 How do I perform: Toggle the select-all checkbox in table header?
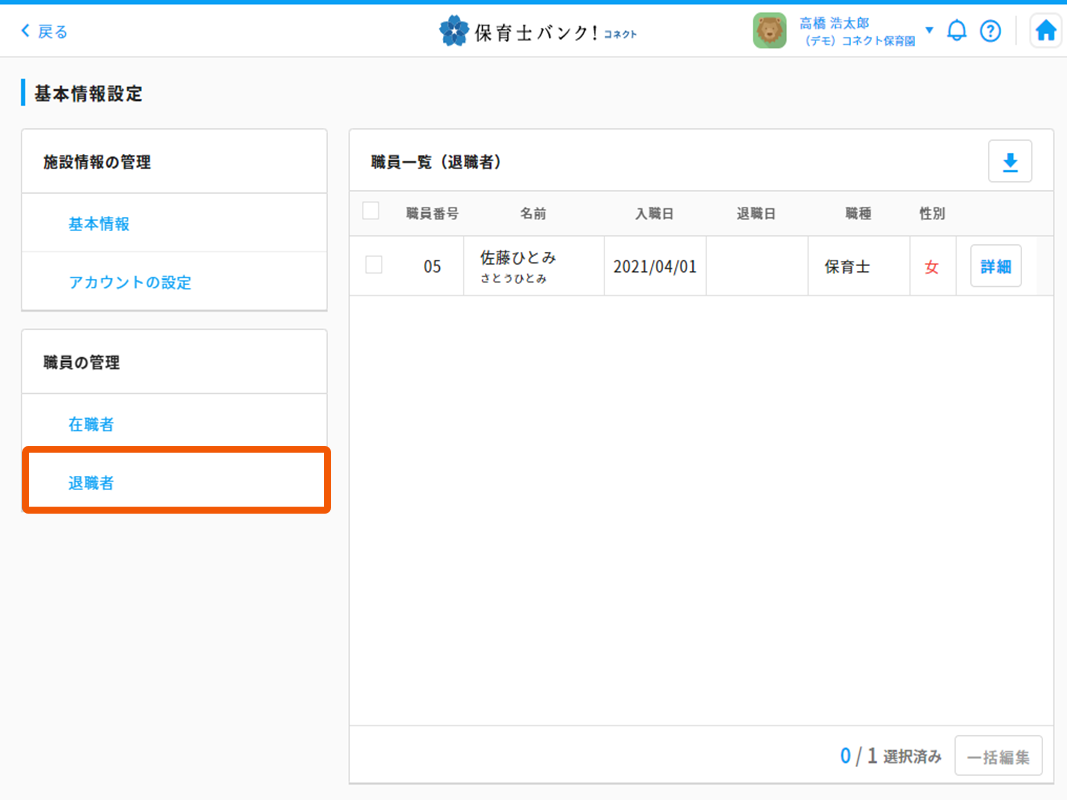pos(371,211)
